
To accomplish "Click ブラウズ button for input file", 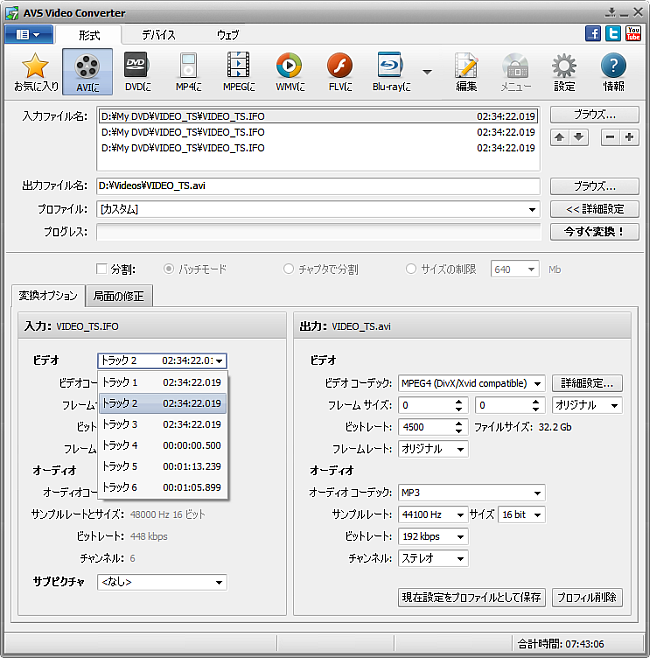I will click(x=595, y=115).
